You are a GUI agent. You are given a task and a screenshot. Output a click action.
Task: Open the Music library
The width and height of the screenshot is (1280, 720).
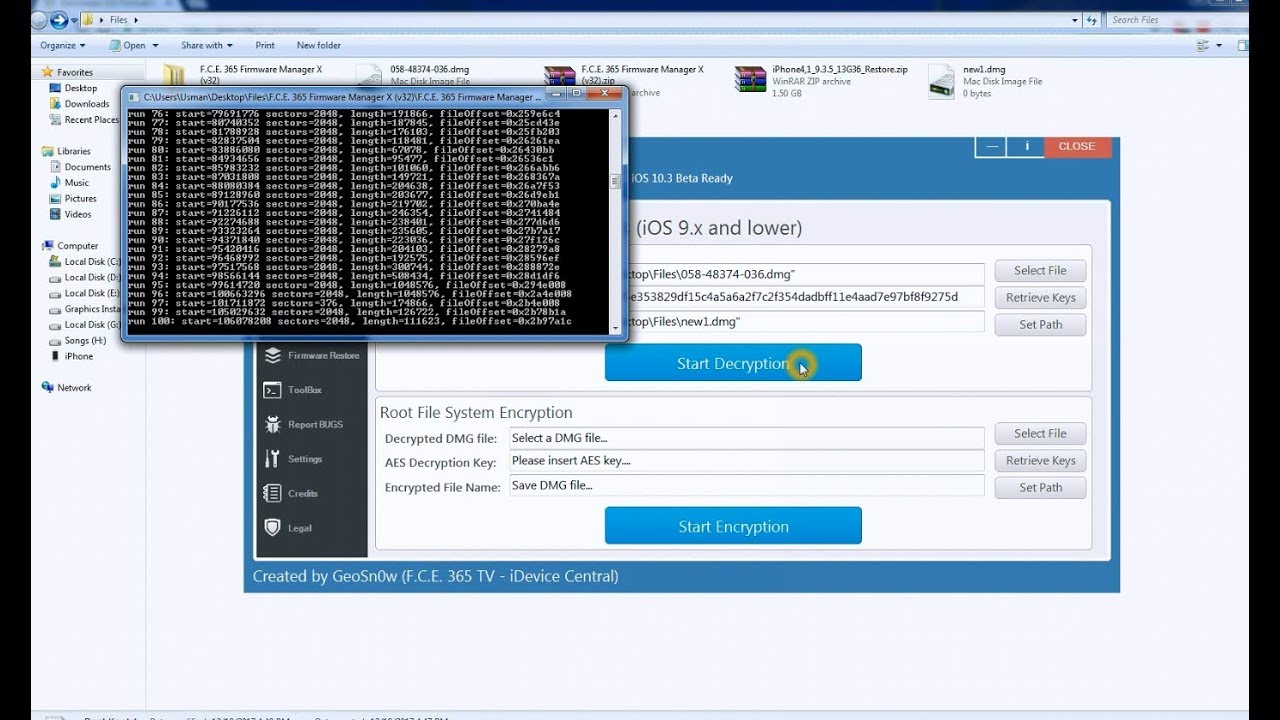[x=69, y=183]
